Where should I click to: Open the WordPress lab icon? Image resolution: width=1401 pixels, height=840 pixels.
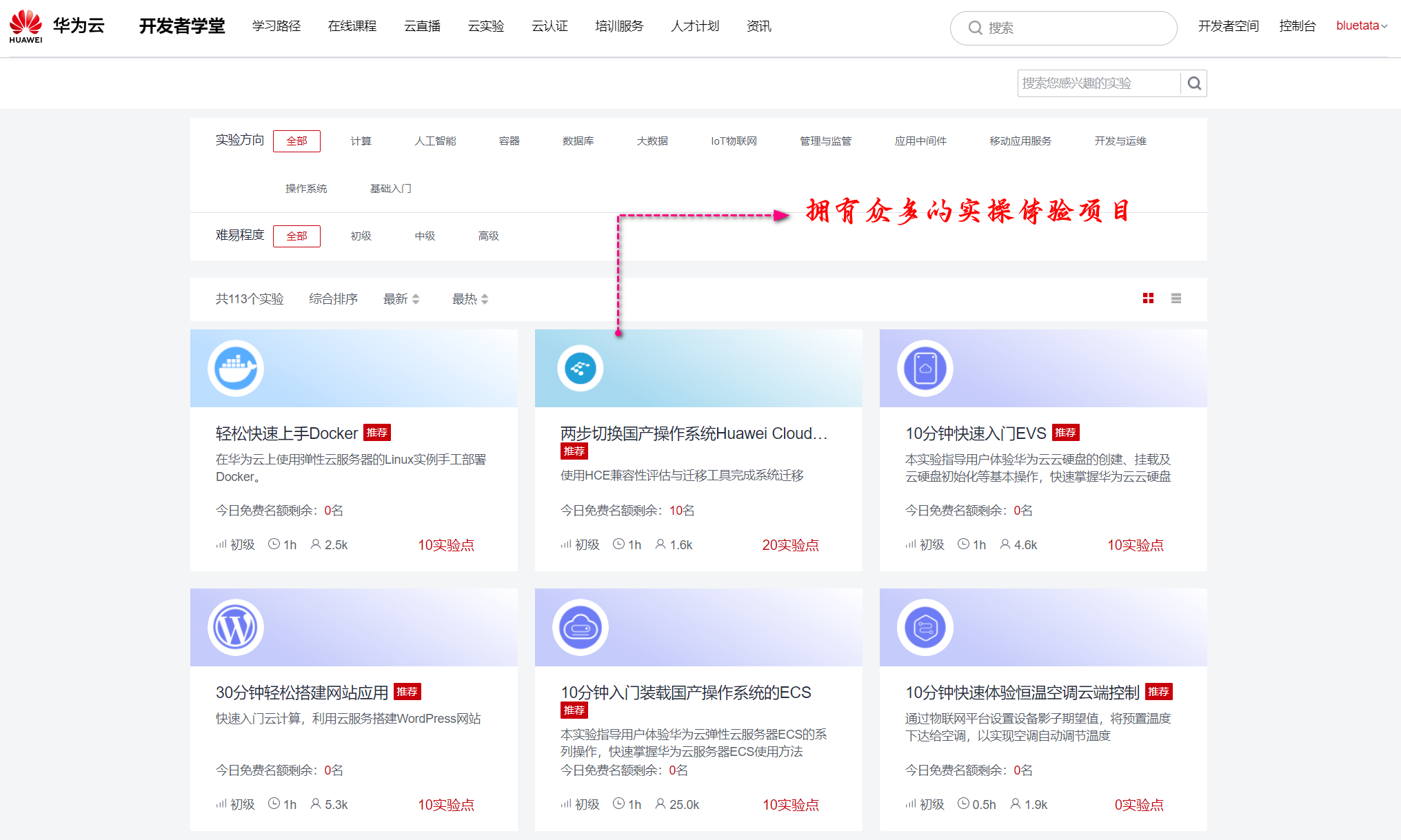pos(236,627)
